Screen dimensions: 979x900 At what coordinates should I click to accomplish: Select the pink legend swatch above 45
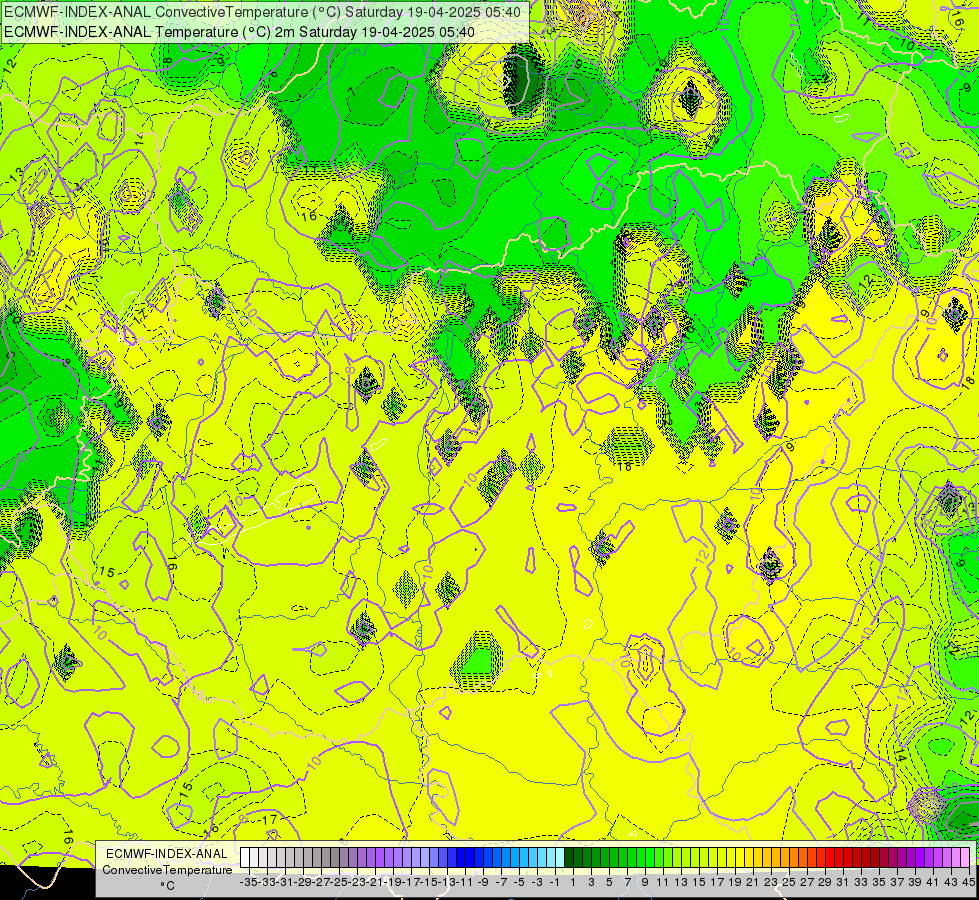(x=965, y=858)
